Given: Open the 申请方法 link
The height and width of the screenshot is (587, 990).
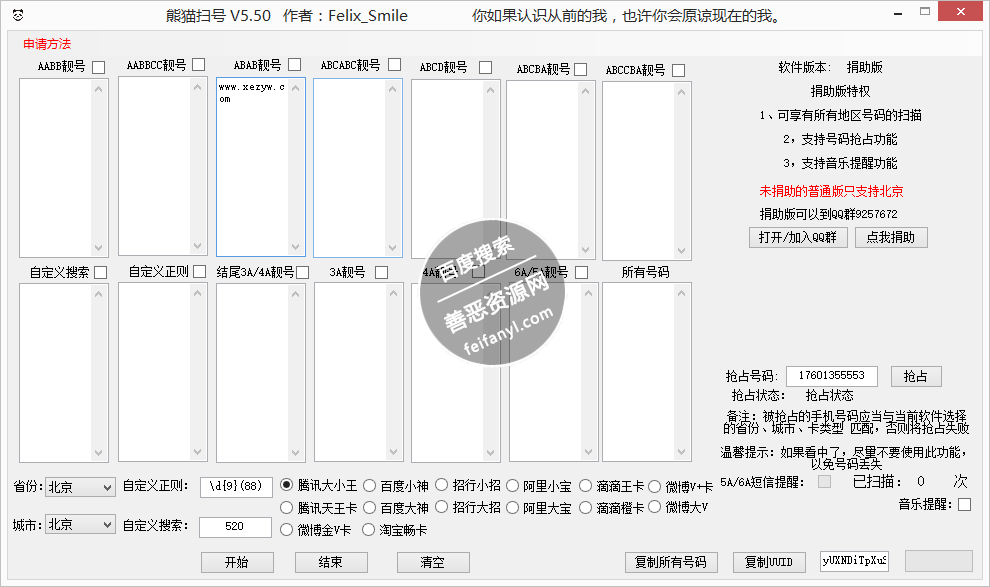Looking at the screenshot, I should pyautogui.click(x=47, y=44).
